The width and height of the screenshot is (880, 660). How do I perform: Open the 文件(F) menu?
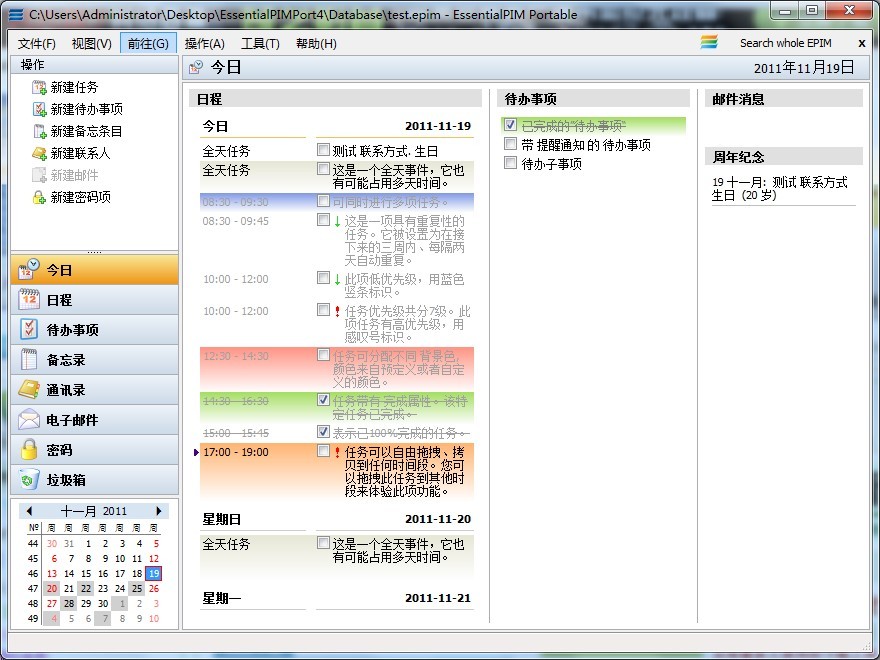37,44
